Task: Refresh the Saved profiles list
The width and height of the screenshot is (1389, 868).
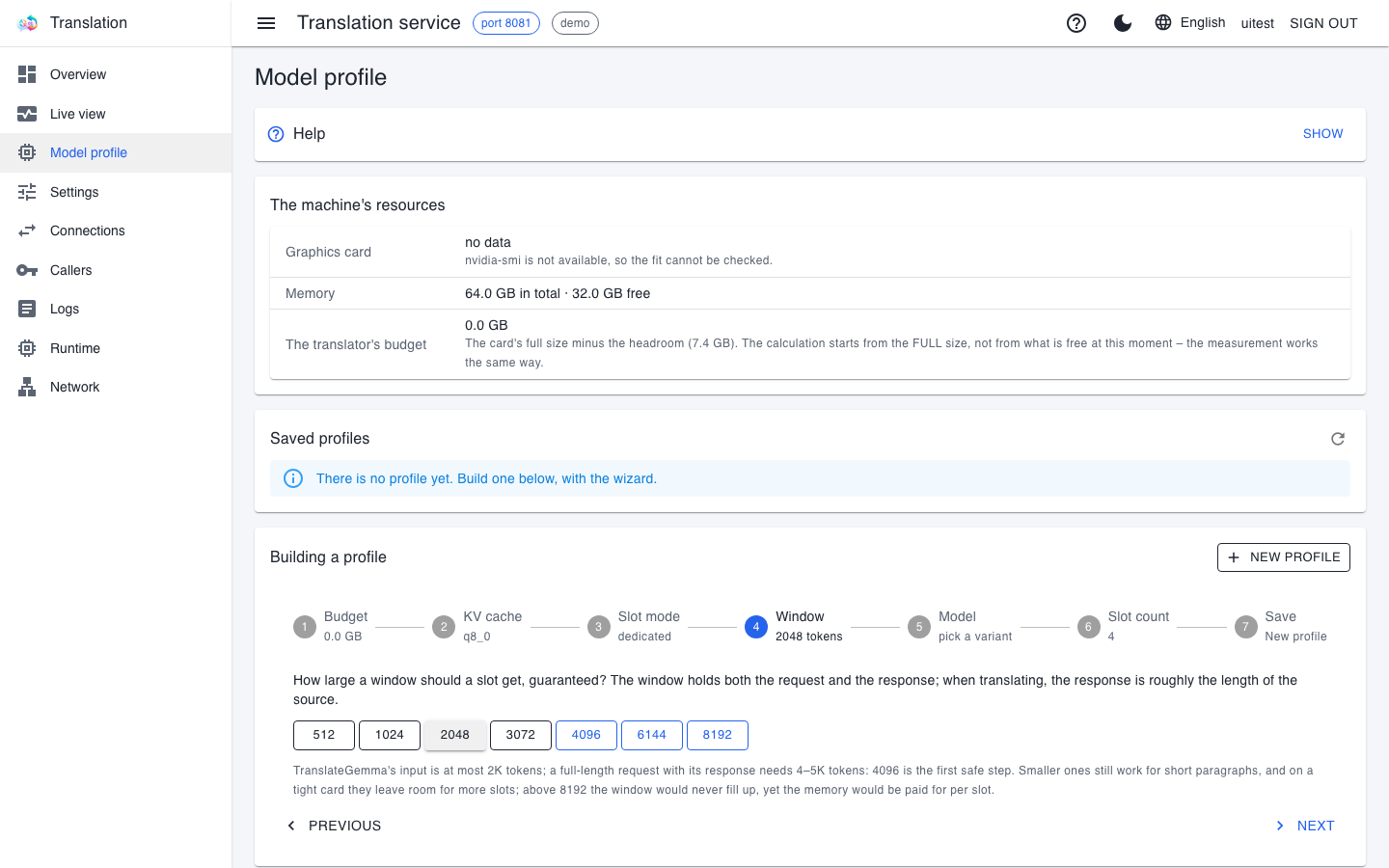Action: pos(1338,439)
